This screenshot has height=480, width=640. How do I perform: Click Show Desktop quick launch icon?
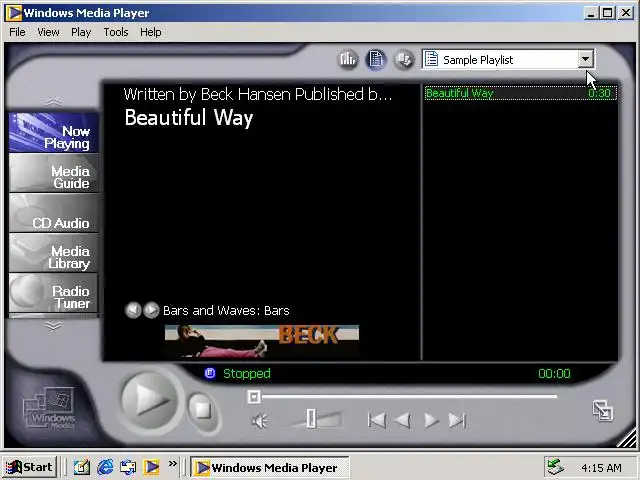pos(82,467)
